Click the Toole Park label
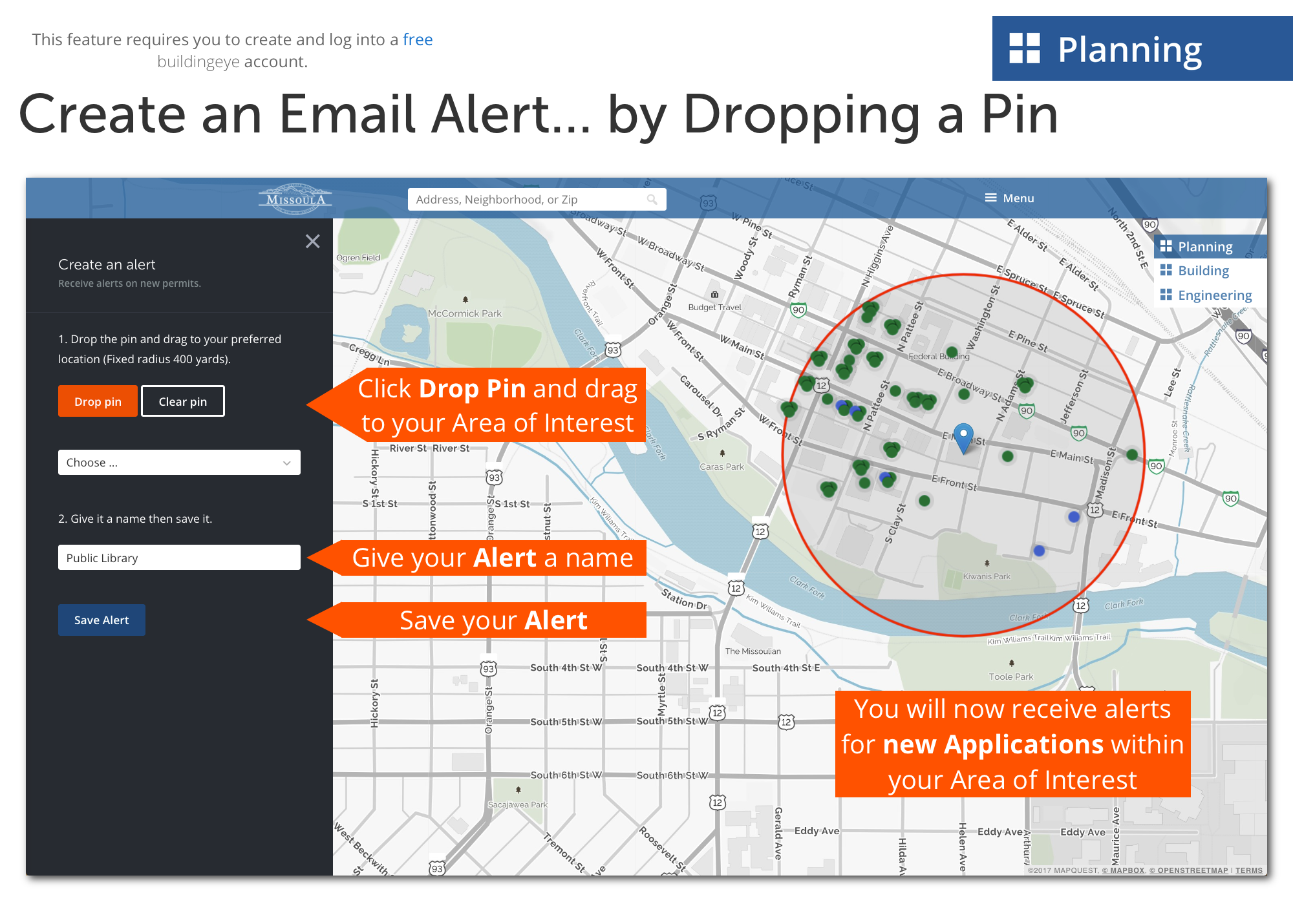 1011,677
